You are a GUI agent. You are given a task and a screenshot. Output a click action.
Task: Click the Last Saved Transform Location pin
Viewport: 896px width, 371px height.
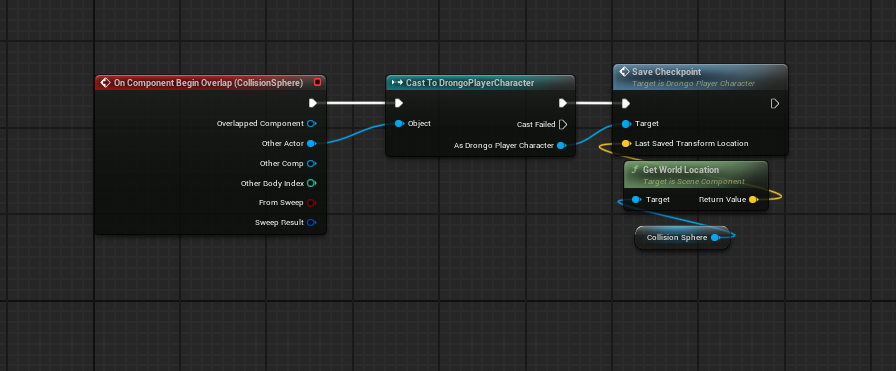pos(626,143)
